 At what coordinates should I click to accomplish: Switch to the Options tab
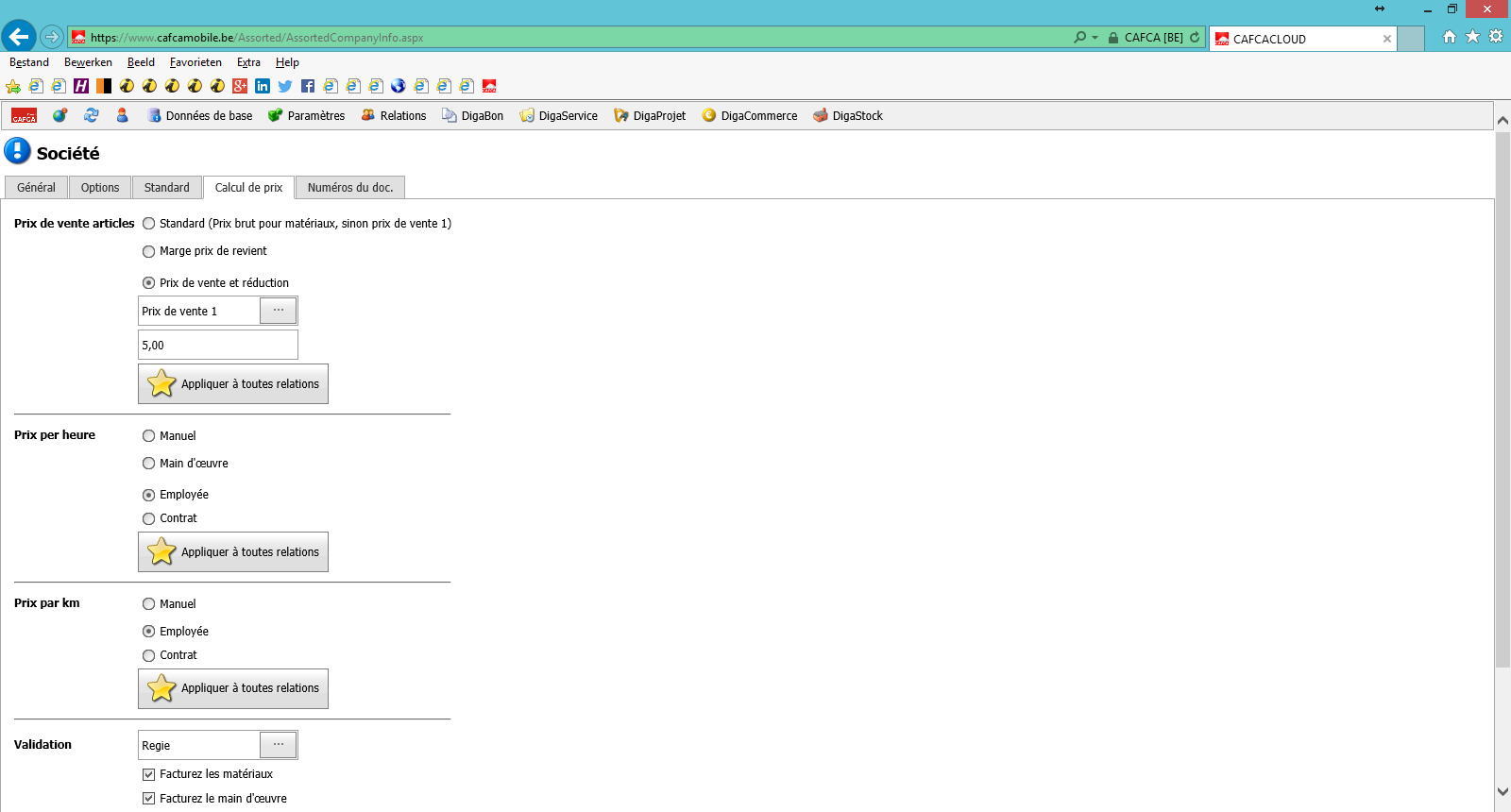[x=100, y=188]
